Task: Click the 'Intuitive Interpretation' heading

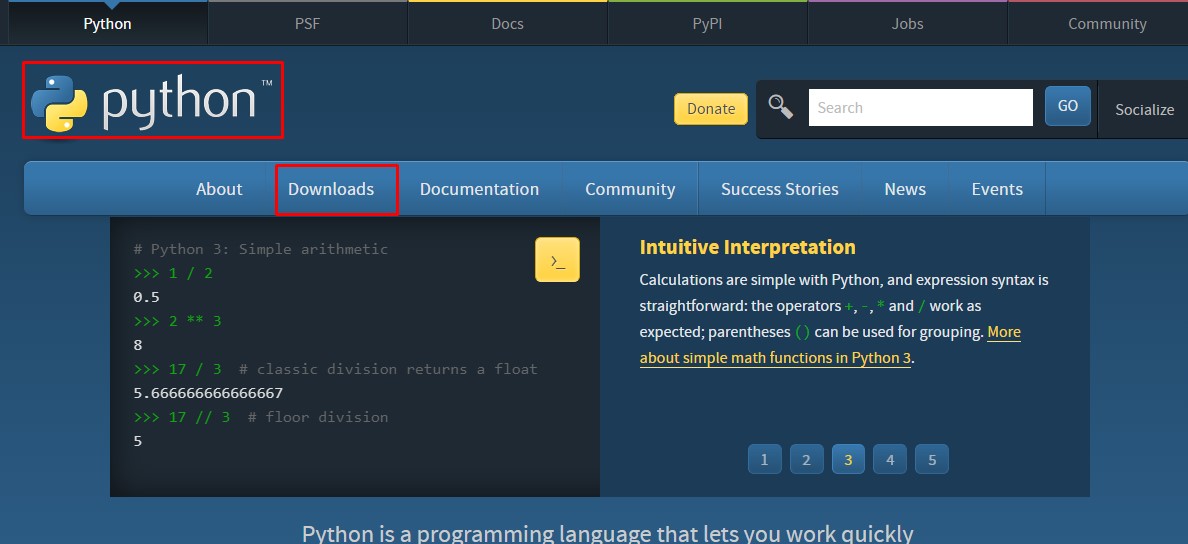Action: tap(748, 247)
